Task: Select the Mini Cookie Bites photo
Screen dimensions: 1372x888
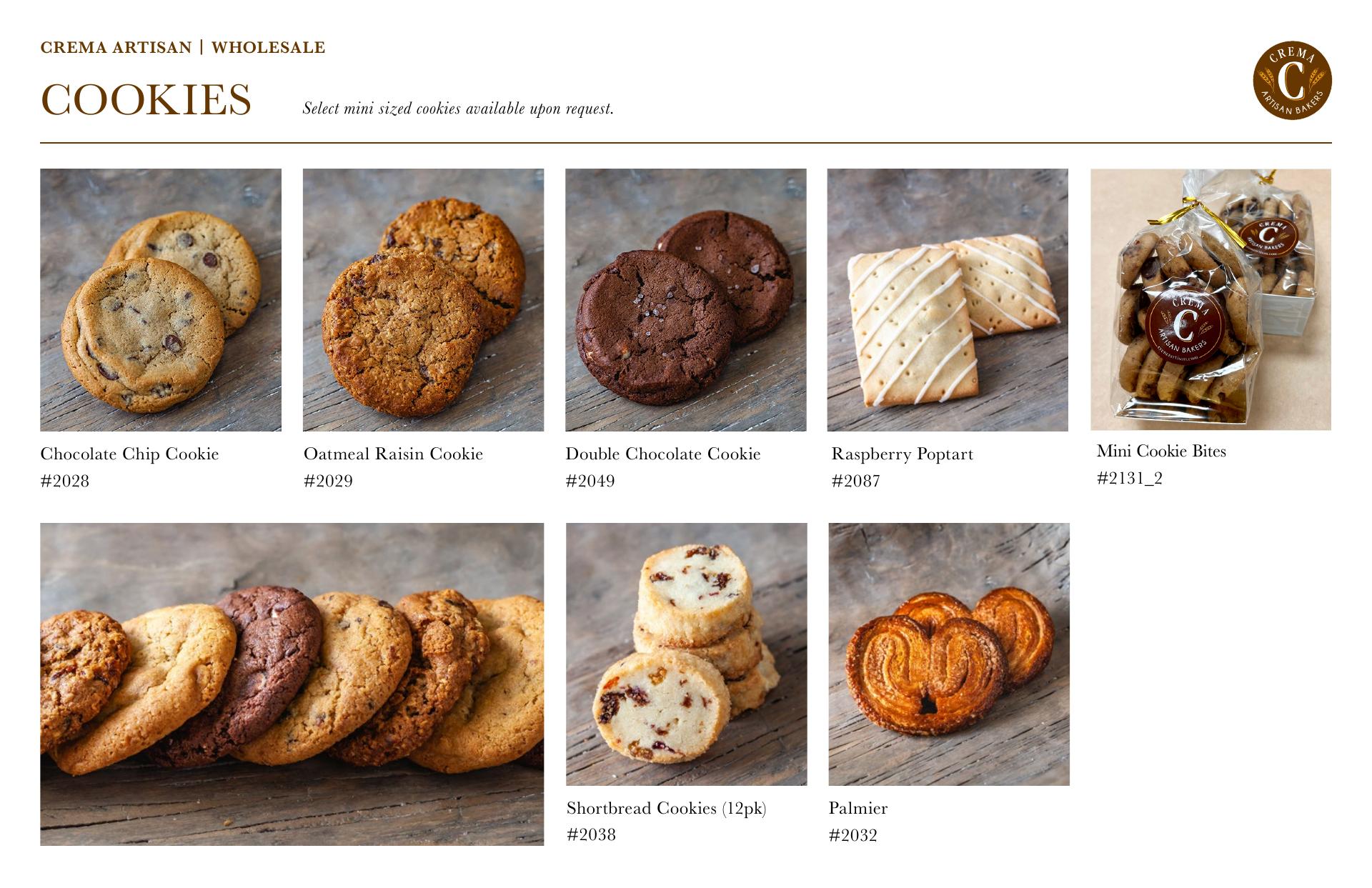Action: (x=1211, y=299)
